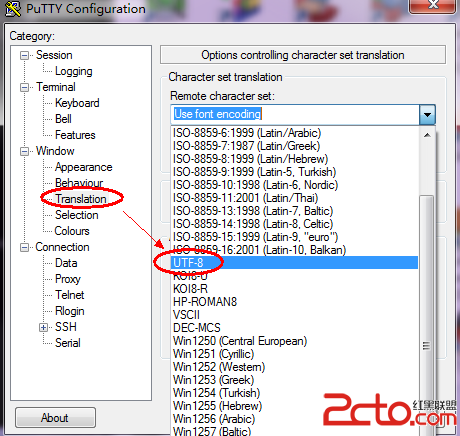The height and width of the screenshot is (436, 460).
Task: Open Data settings category
Action: (66, 263)
